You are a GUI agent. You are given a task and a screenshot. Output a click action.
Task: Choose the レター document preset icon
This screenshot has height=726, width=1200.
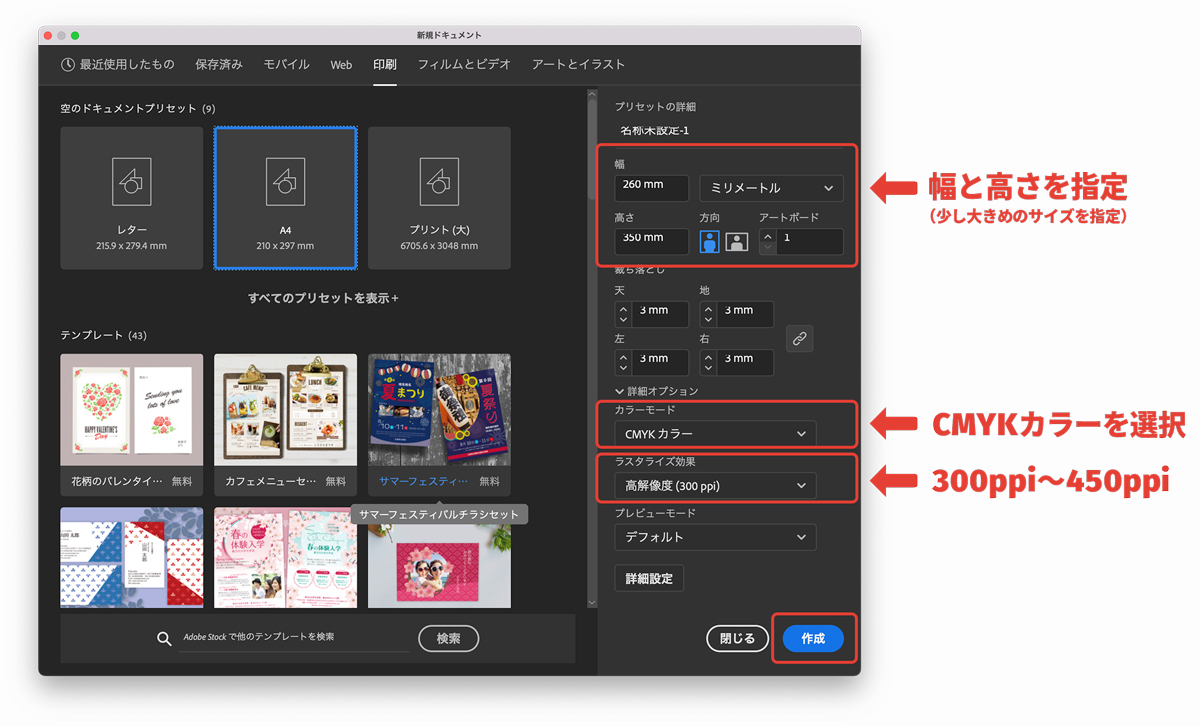pyautogui.click(x=131, y=181)
